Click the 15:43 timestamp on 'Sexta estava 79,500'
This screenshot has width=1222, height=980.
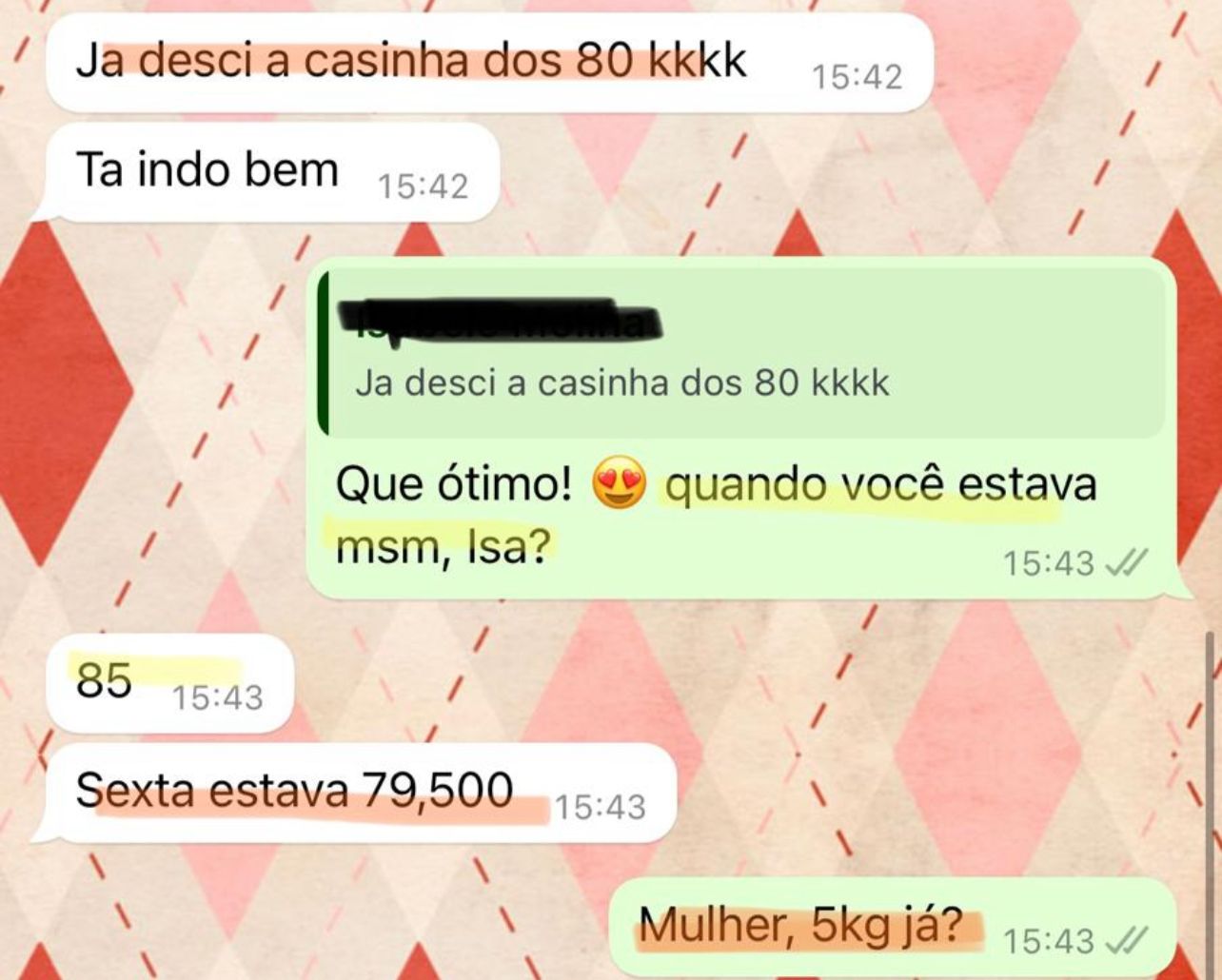point(600,808)
